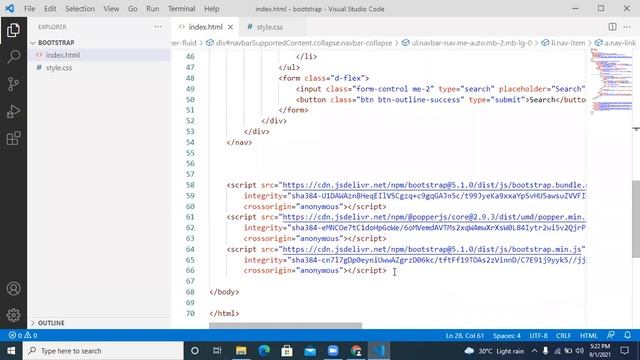Viewport: 640px width, 360px height.
Task: Open the popper.min script URL on line 61
Action: (x=434, y=217)
